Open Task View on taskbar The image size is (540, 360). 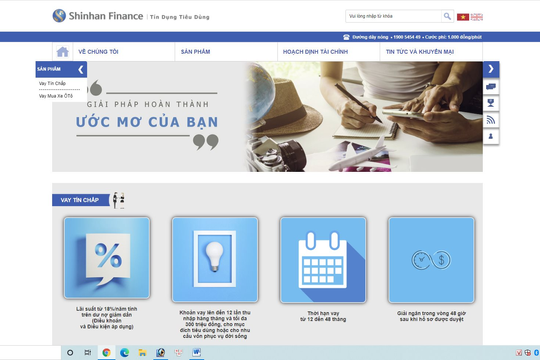pyautogui.click(x=88, y=352)
